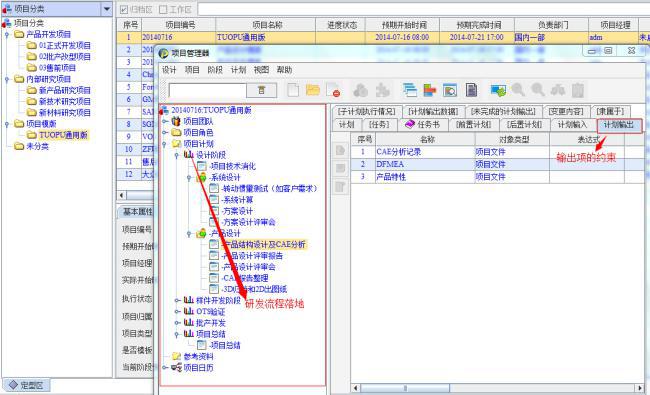Screen dimensions: 650x395
Task: Open the 设计 menu
Action: coord(169,70)
